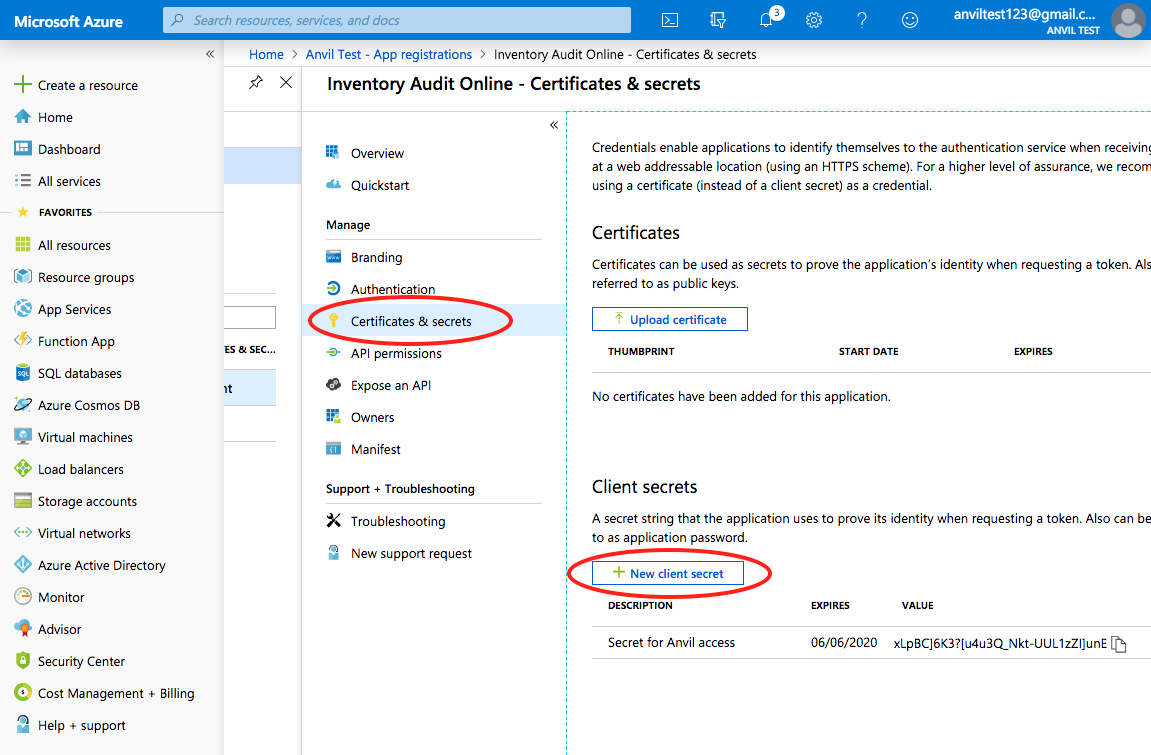Upload a certificate
The width and height of the screenshot is (1151, 755).
(x=669, y=318)
